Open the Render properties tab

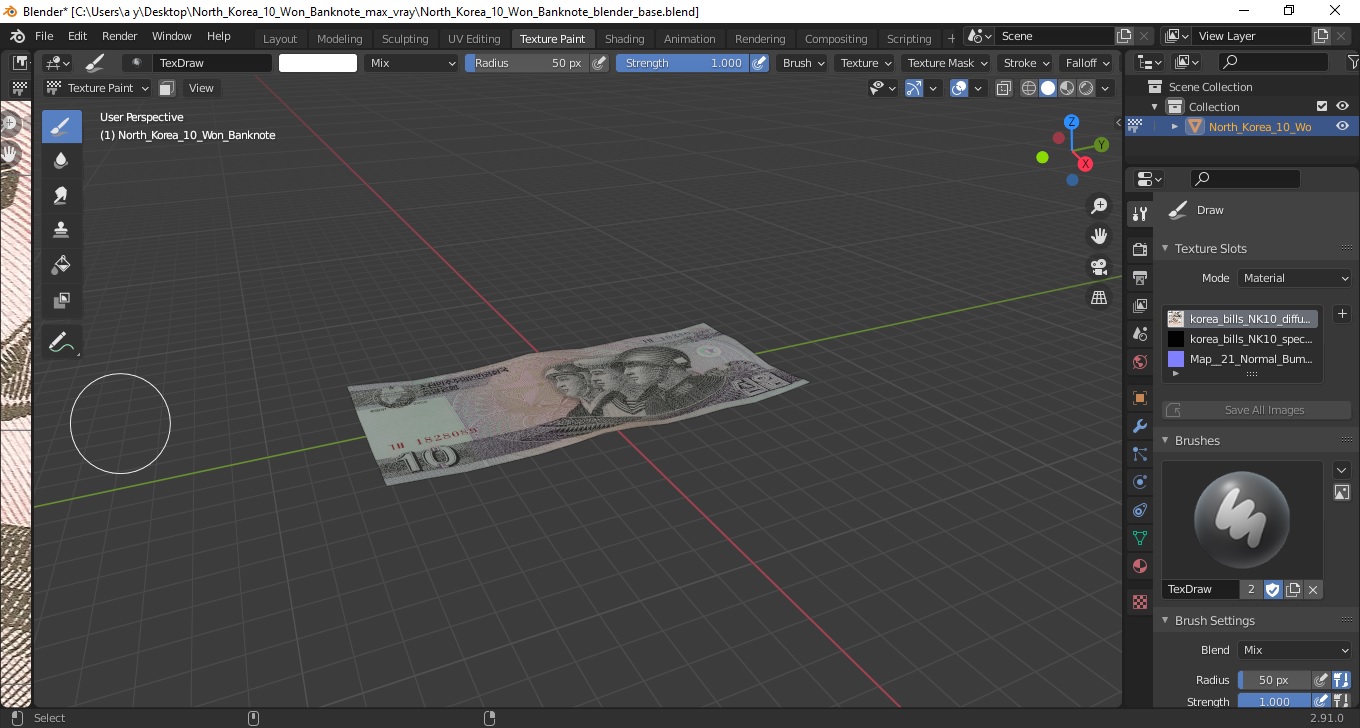(1139, 249)
